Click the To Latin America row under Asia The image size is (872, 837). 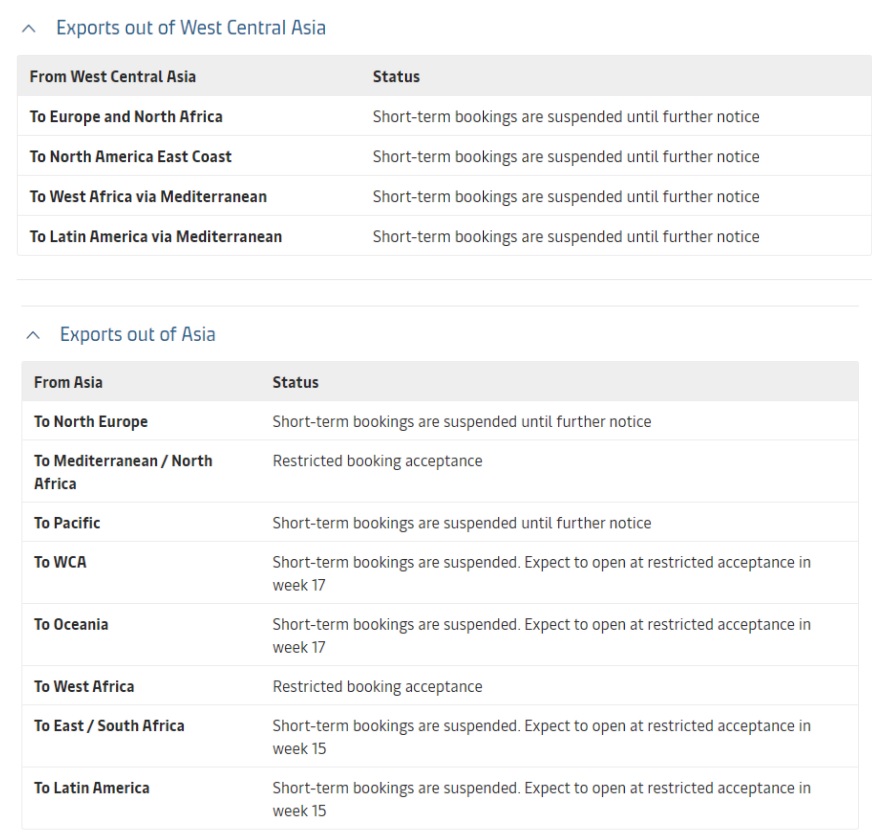(x=92, y=788)
